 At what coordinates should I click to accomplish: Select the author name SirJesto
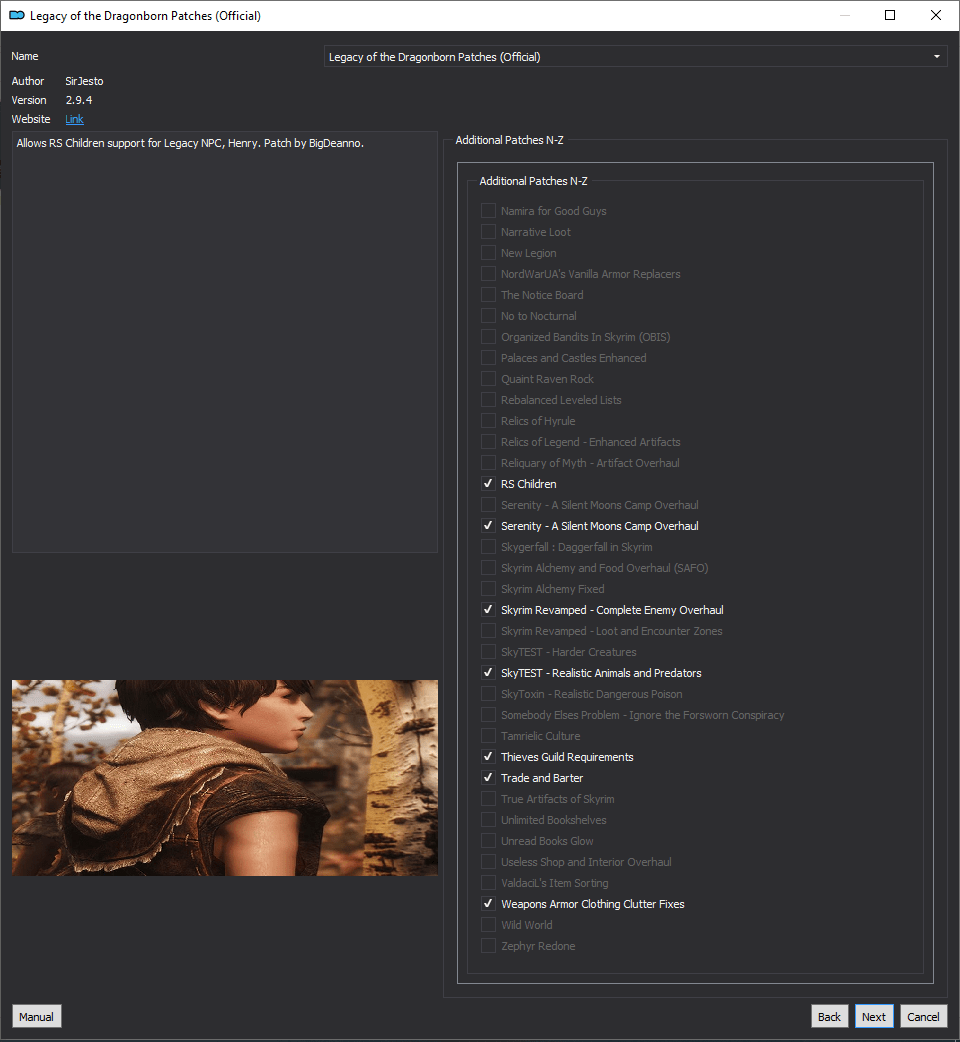[x=84, y=81]
